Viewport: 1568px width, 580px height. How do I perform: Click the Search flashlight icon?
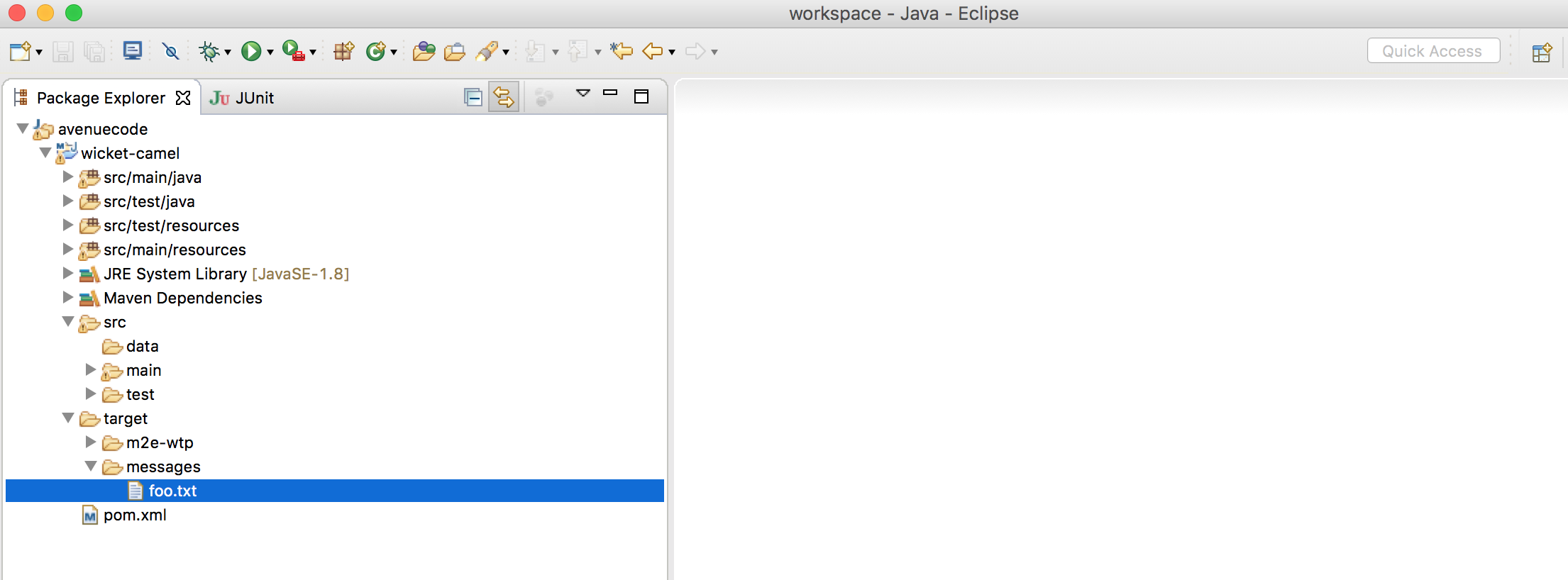click(x=487, y=51)
